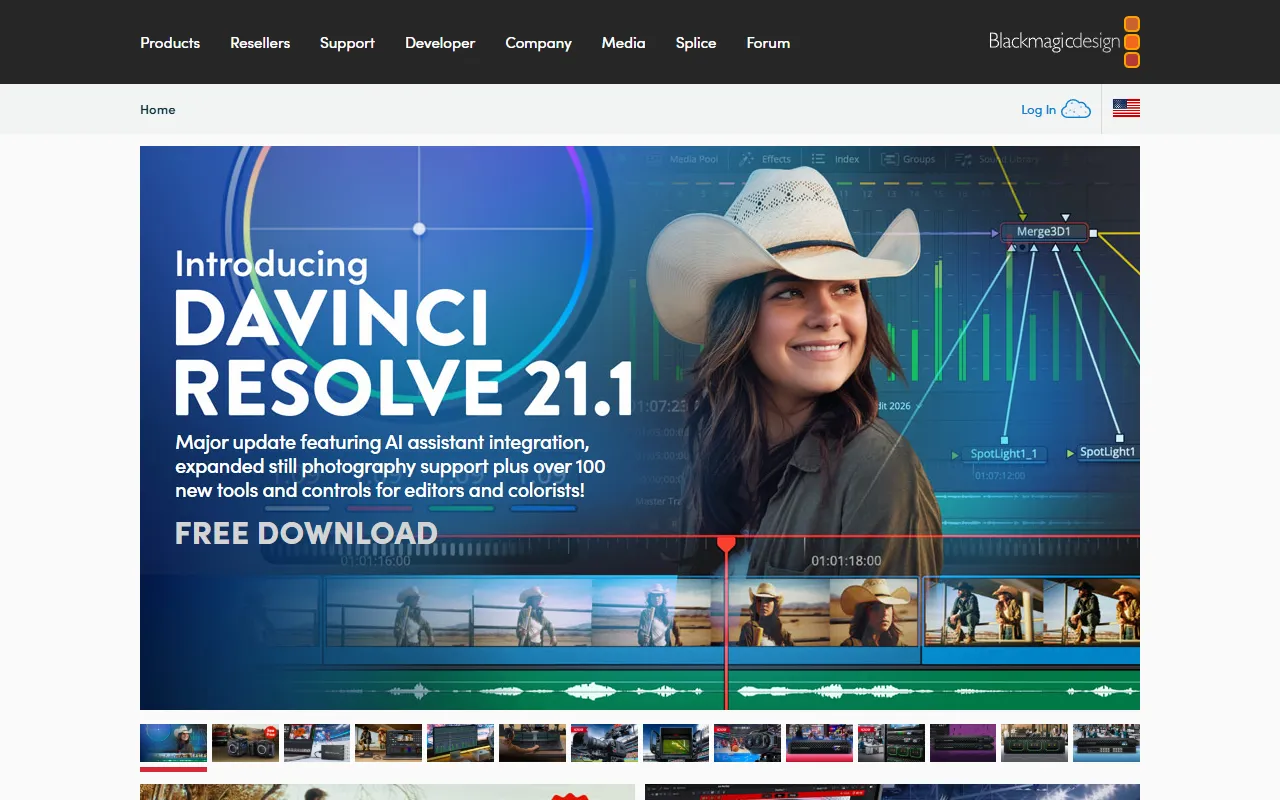Select the third carousel thumbnail
This screenshot has width=1280, height=800.
tap(317, 743)
